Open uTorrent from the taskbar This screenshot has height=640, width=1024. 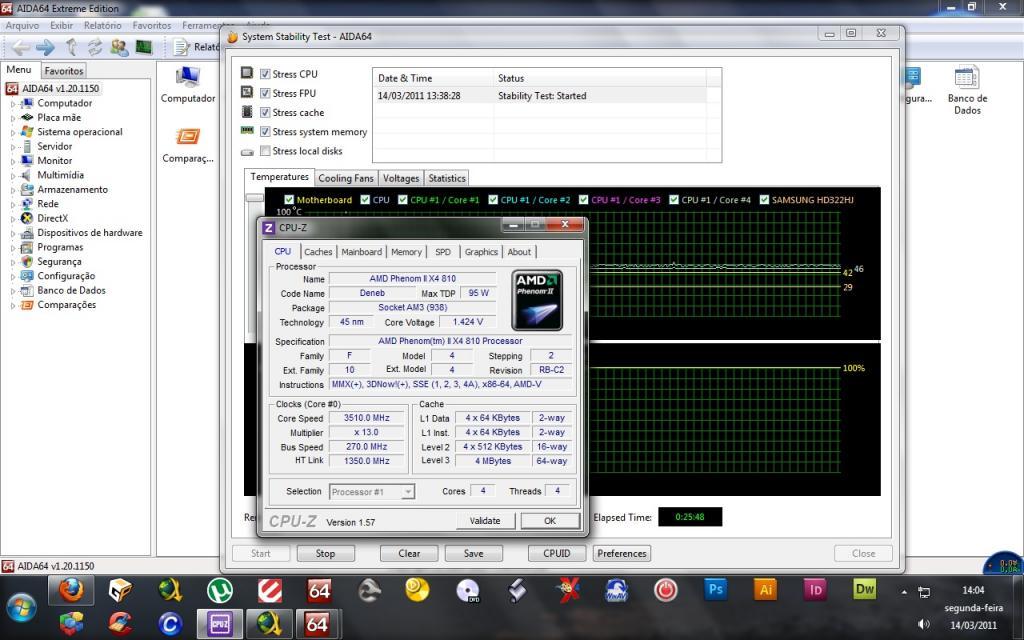tap(220, 590)
